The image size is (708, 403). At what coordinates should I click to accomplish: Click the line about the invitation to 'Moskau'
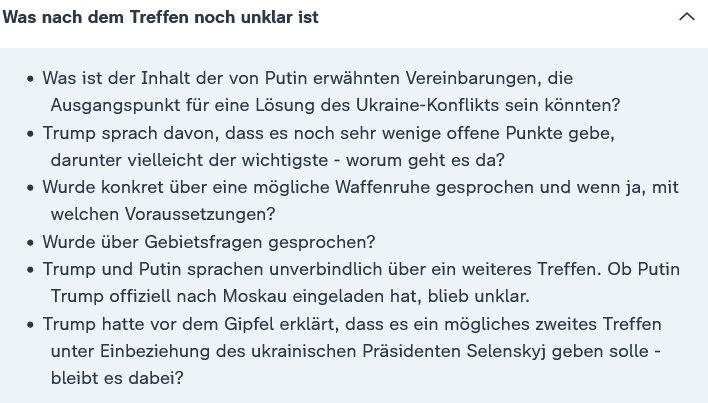click(x=290, y=296)
